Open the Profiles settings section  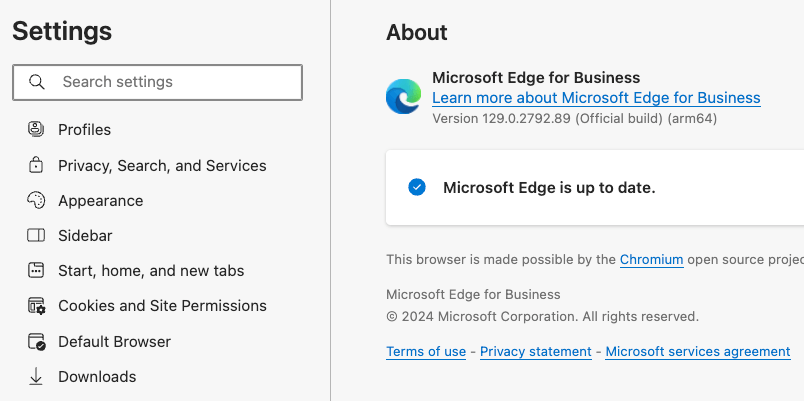(84, 129)
